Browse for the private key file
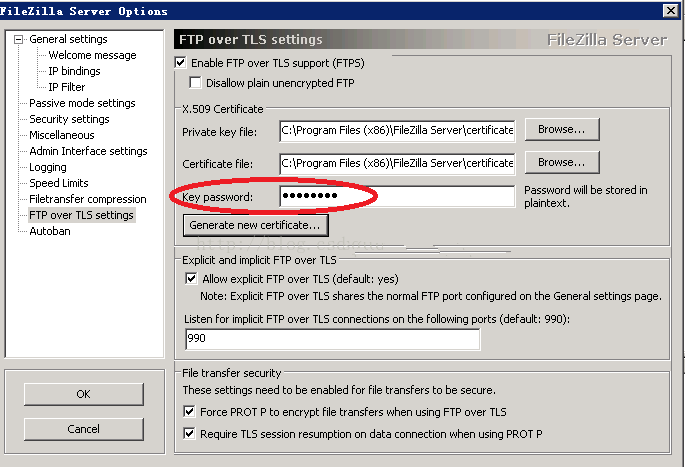Screen dimensions: 685x467 pyautogui.click(x=568, y=130)
